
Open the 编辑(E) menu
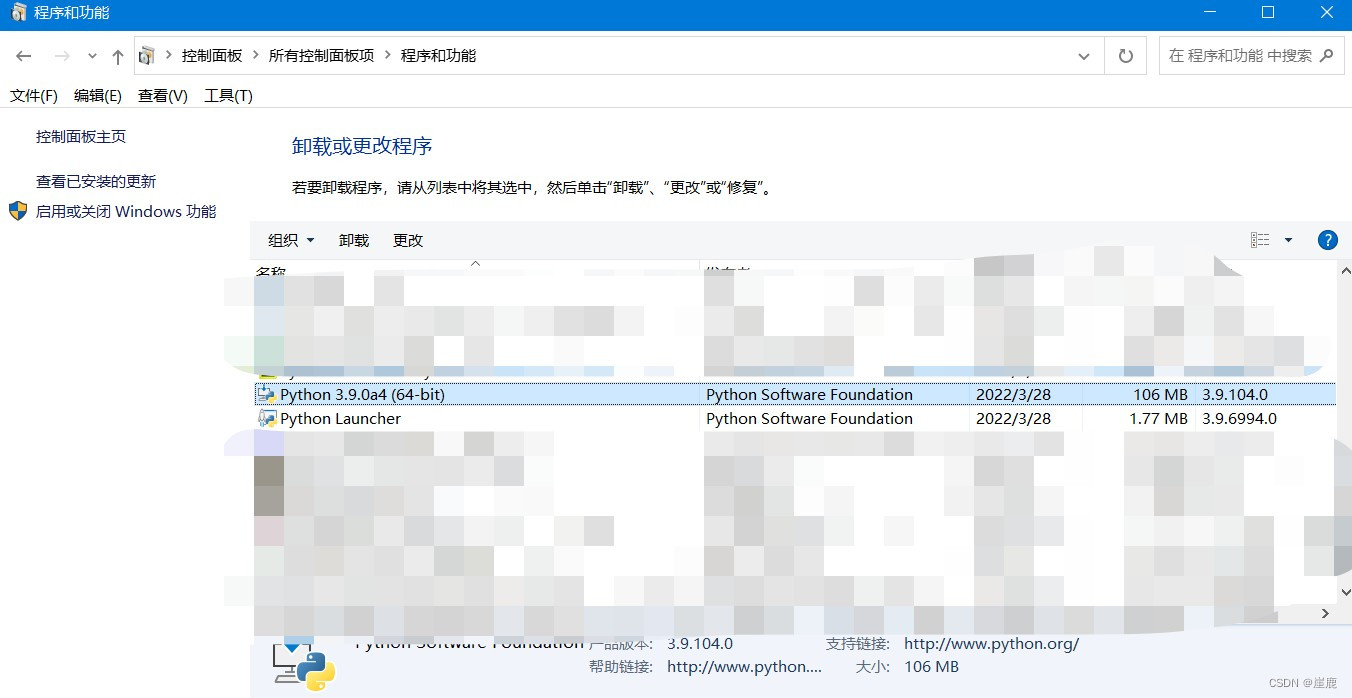pyautogui.click(x=98, y=96)
